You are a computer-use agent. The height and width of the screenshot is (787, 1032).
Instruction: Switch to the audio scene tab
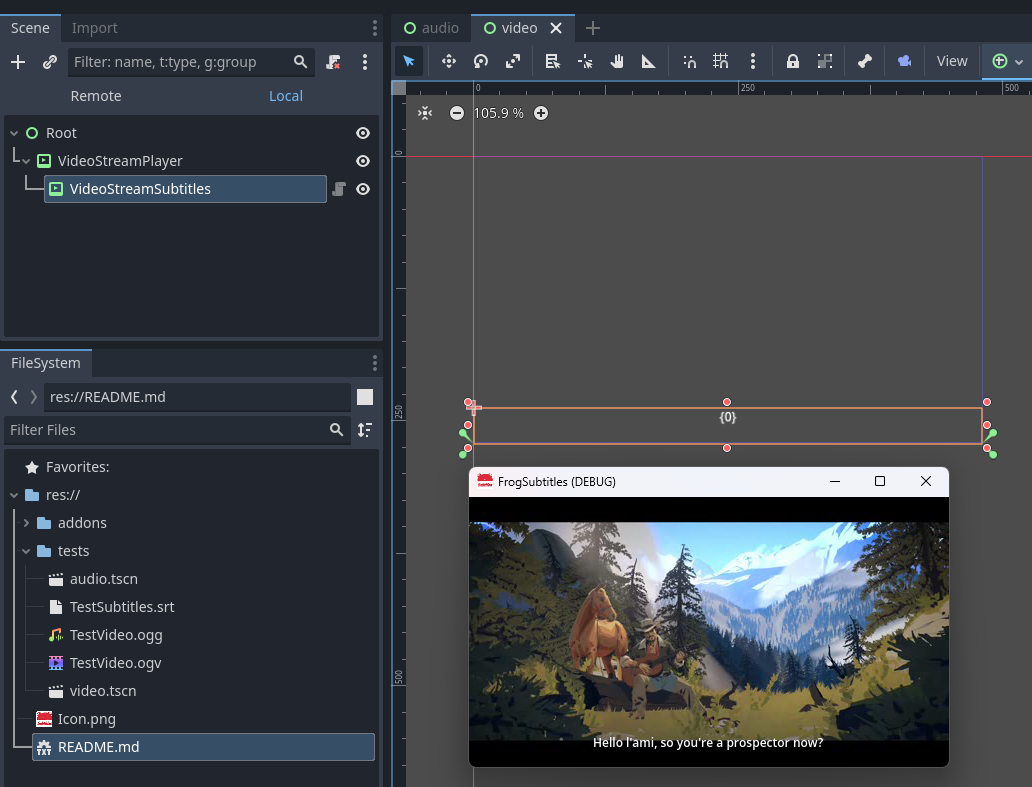[431, 28]
